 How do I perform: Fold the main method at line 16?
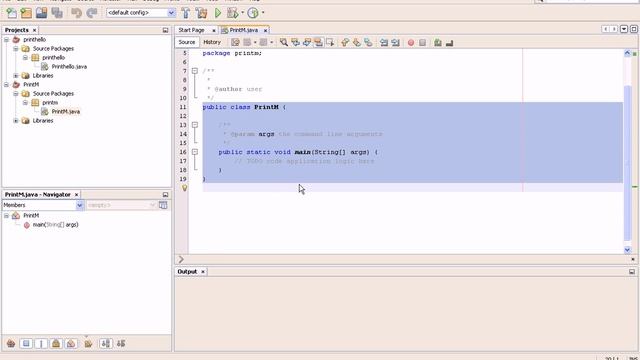coord(195,152)
